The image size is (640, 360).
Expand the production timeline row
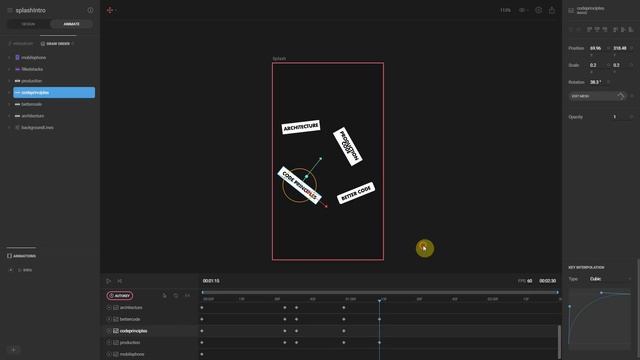click(109, 343)
